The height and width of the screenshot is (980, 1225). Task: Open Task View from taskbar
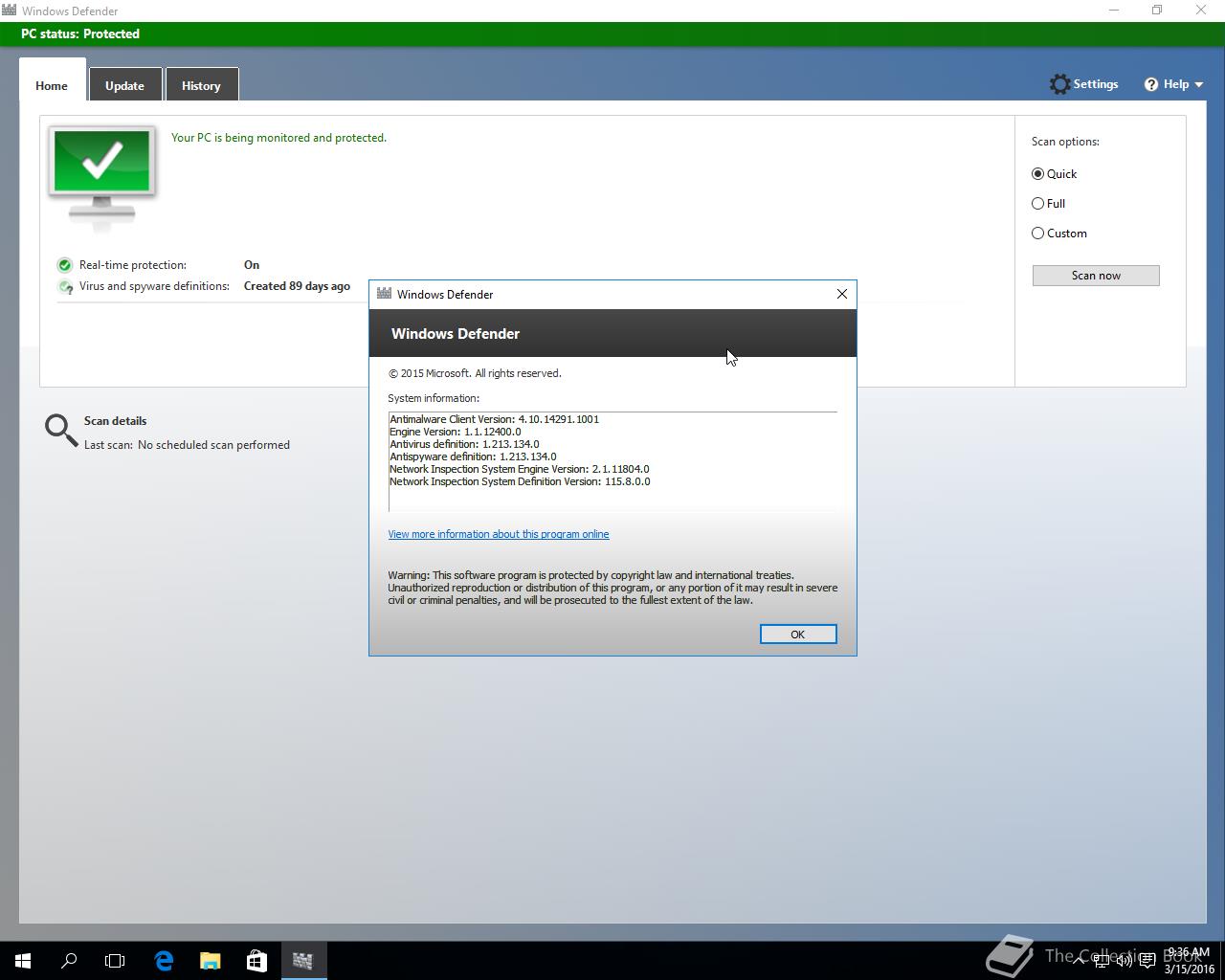[x=115, y=961]
